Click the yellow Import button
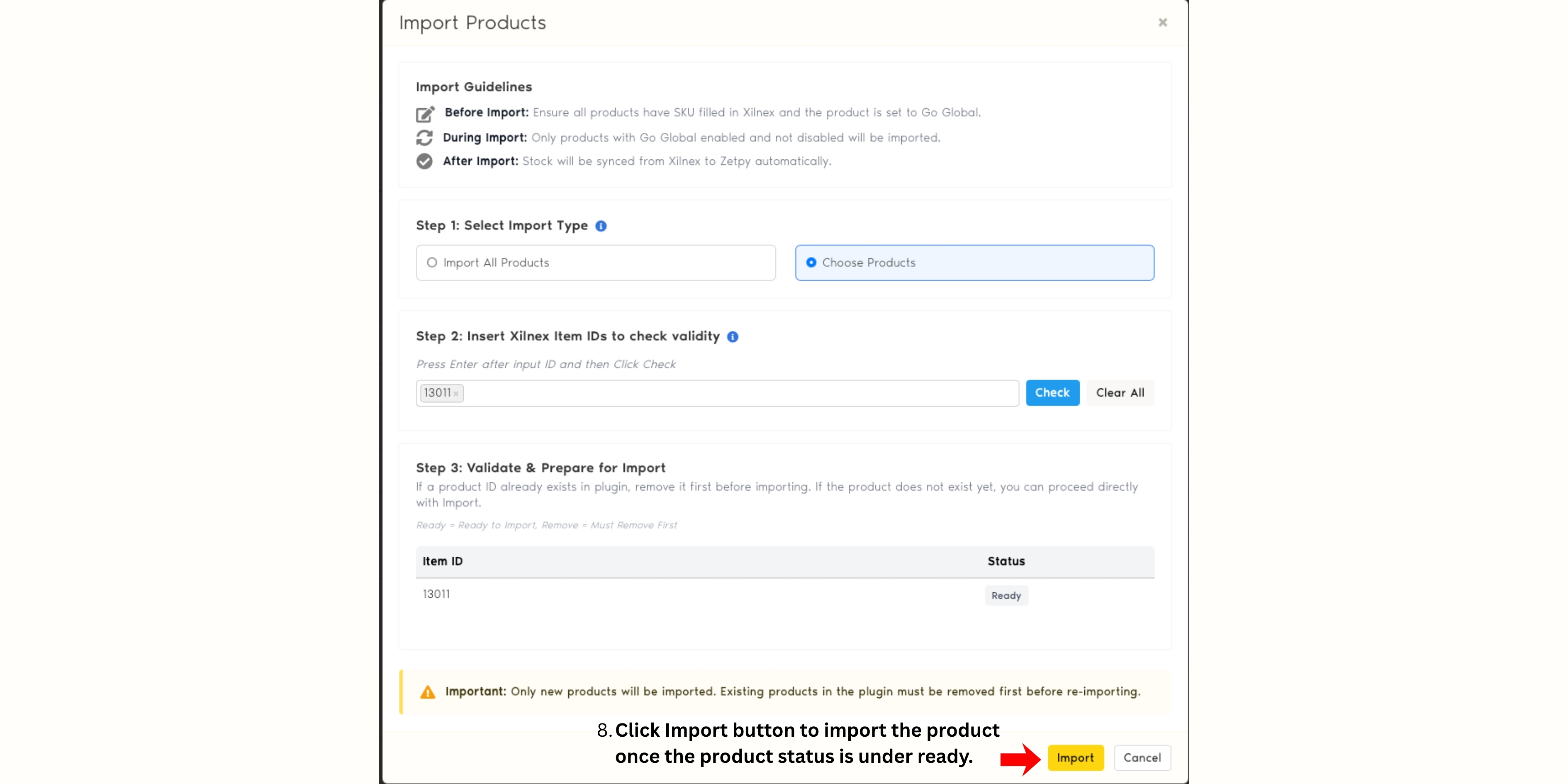This screenshot has width=1568, height=784. [x=1075, y=758]
